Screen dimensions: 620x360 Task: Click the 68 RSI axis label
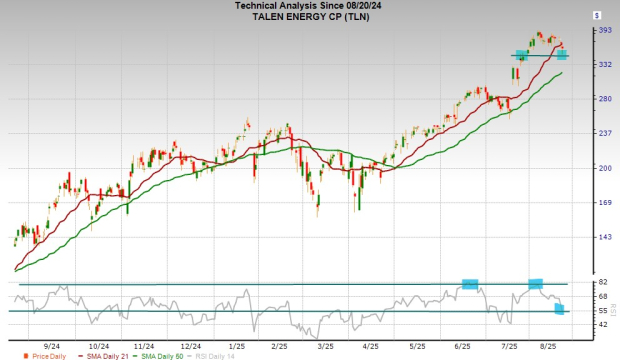tap(603, 296)
